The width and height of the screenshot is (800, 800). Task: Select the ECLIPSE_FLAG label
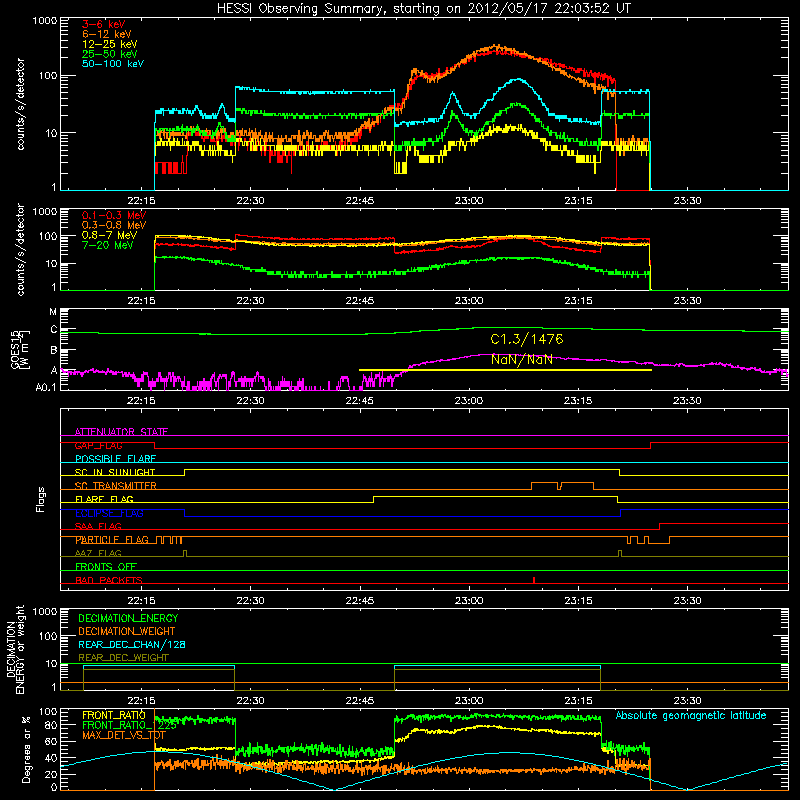[x=109, y=513]
